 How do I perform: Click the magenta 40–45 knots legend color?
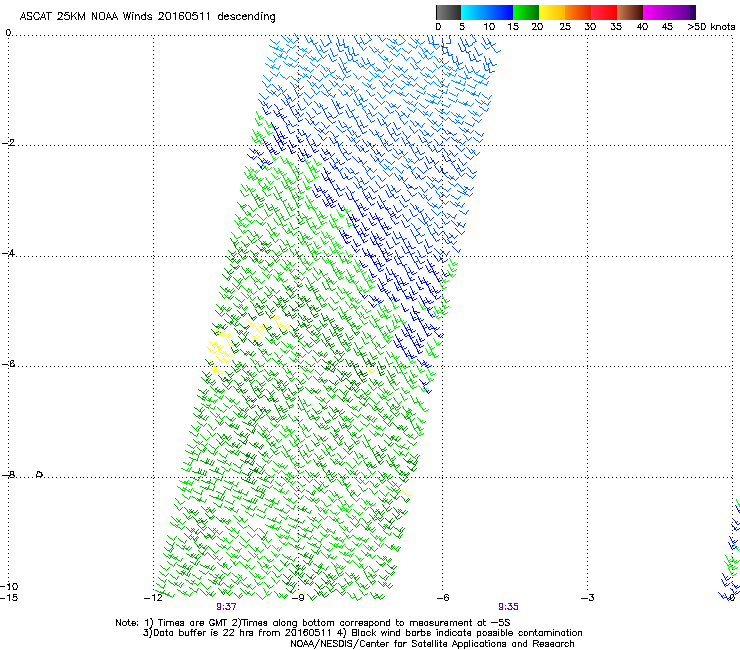click(656, 12)
